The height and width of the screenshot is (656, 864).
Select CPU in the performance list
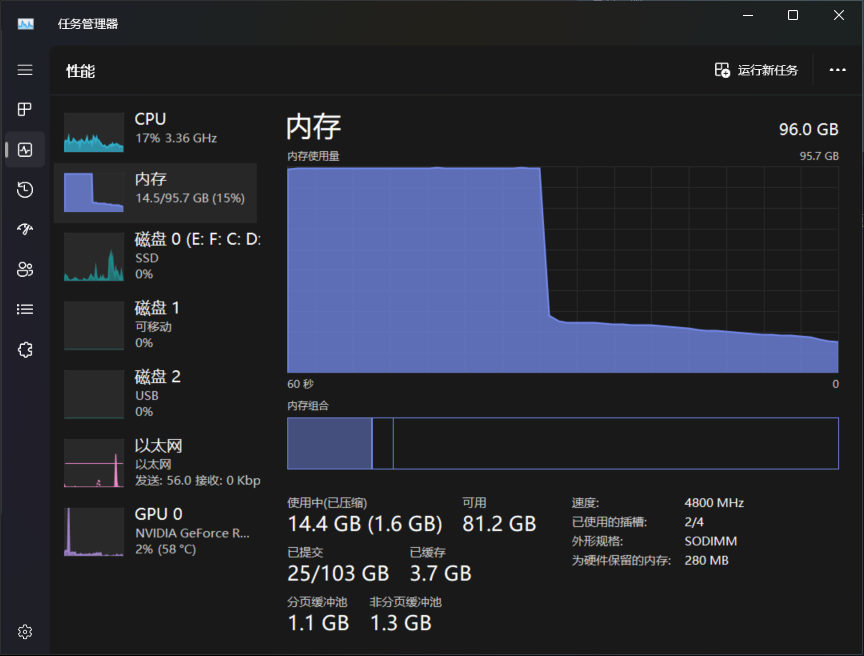coord(155,128)
